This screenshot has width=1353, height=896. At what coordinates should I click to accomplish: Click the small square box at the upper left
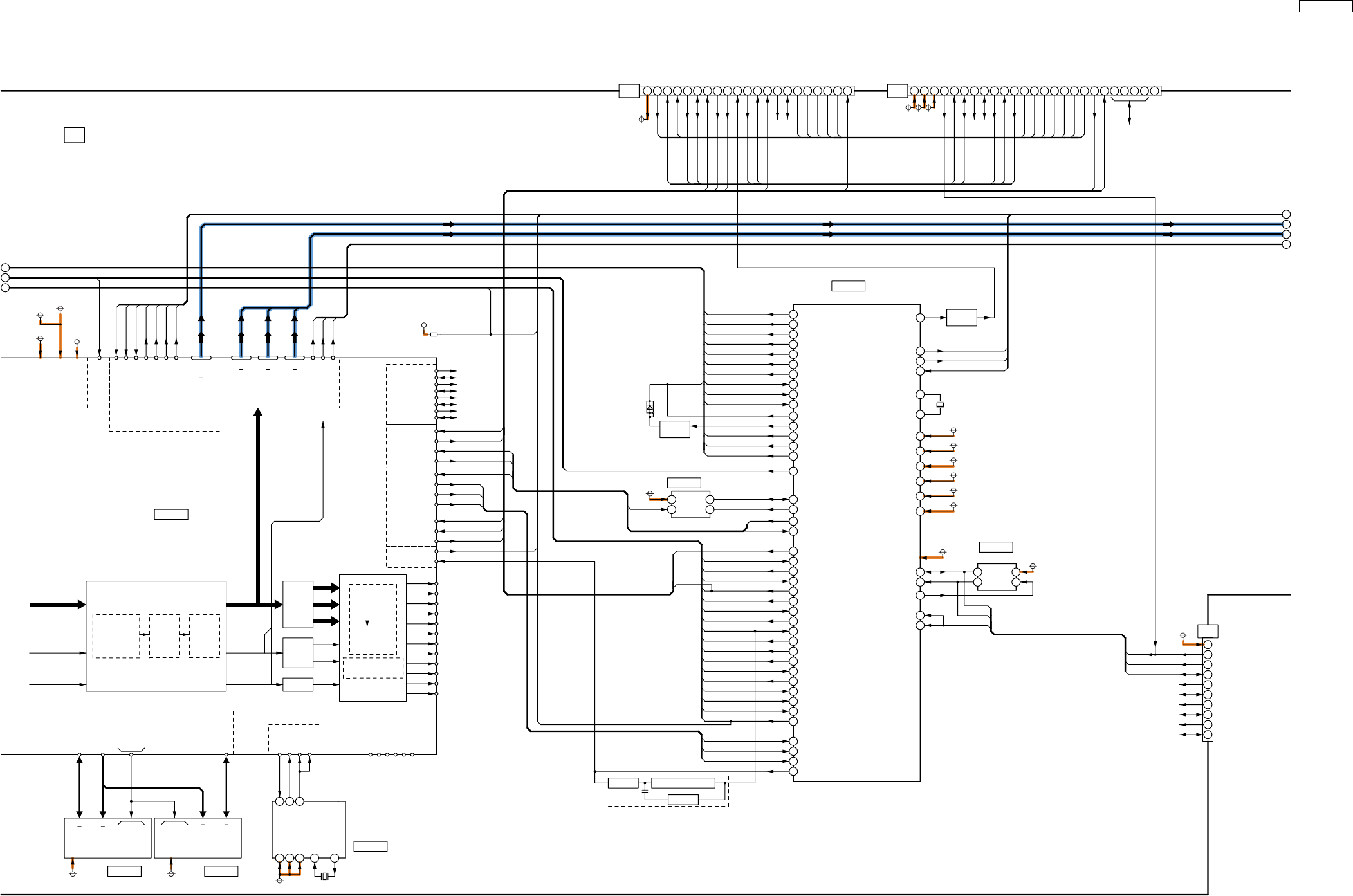tap(75, 135)
